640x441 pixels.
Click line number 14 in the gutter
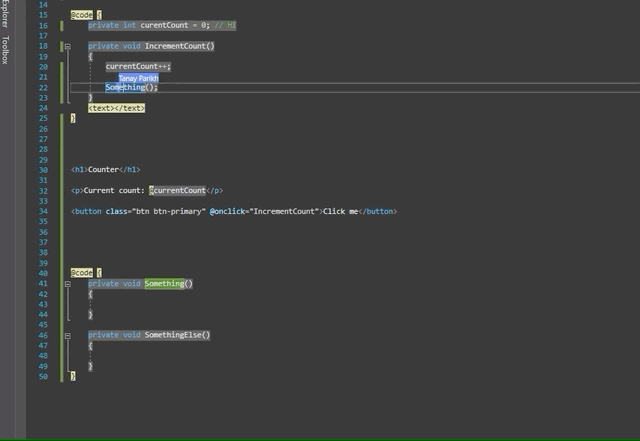(43, 5)
